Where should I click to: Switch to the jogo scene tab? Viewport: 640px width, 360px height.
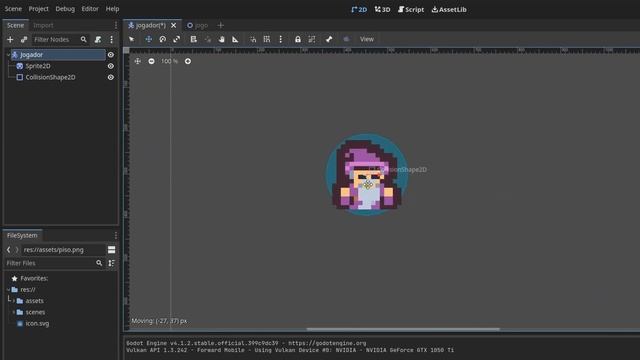tap(198, 25)
